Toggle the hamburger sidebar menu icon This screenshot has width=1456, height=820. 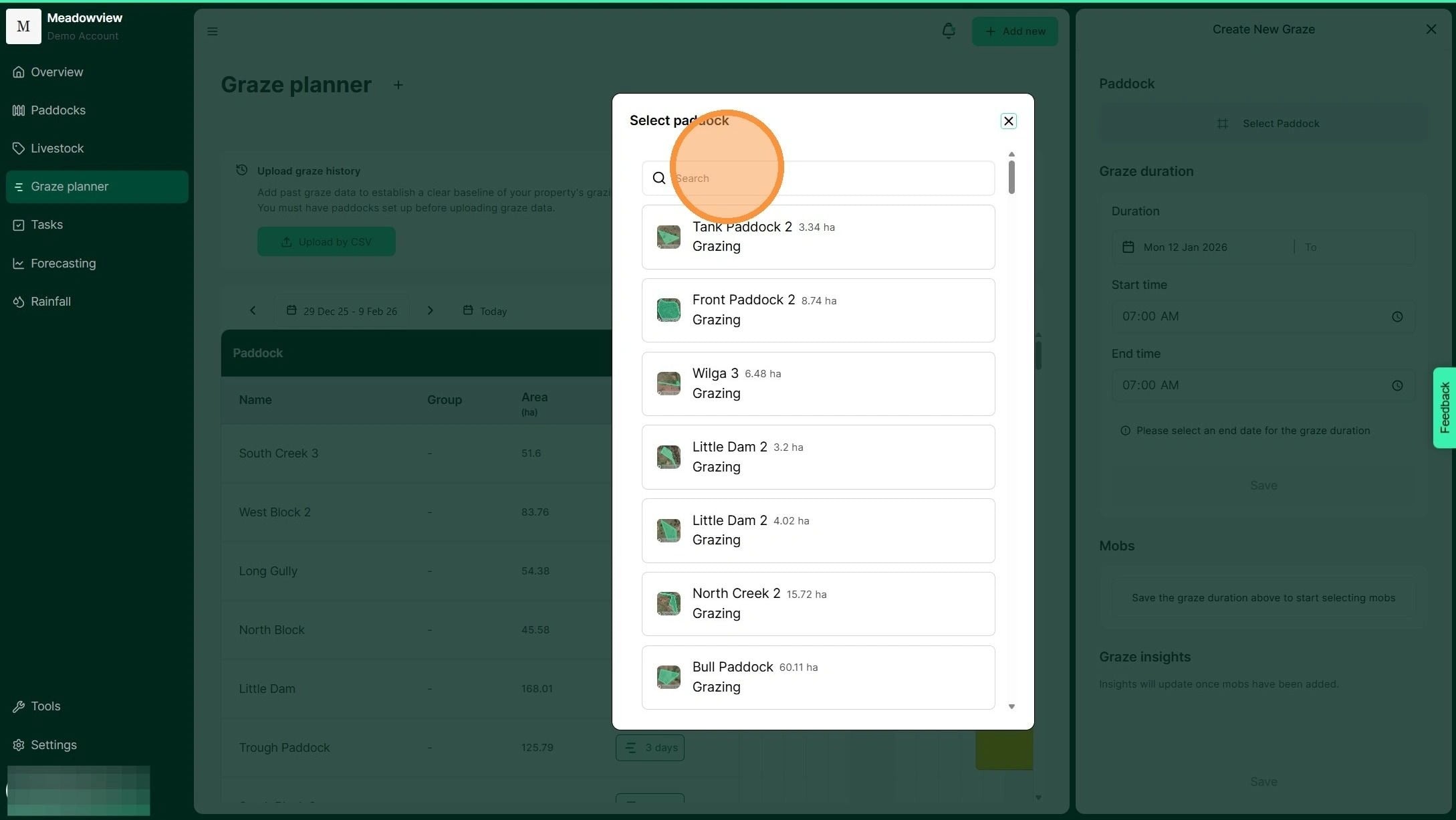213,31
